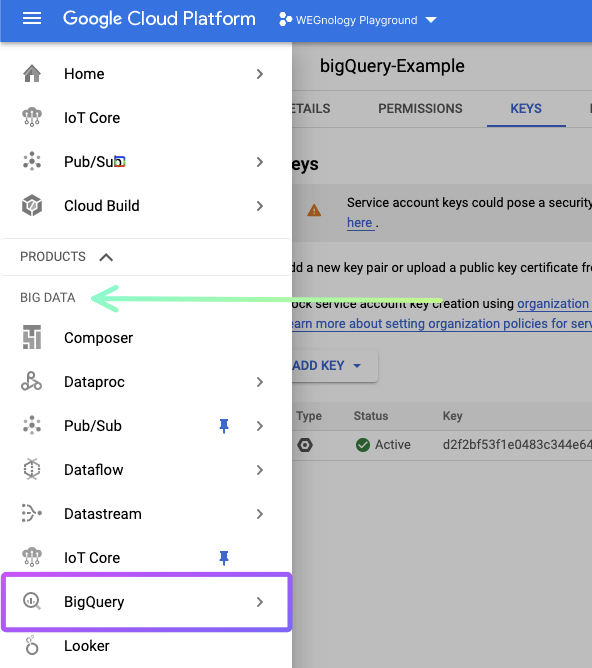Click the Looker icon
Image resolution: width=592 pixels, height=668 pixels.
pos(32,645)
